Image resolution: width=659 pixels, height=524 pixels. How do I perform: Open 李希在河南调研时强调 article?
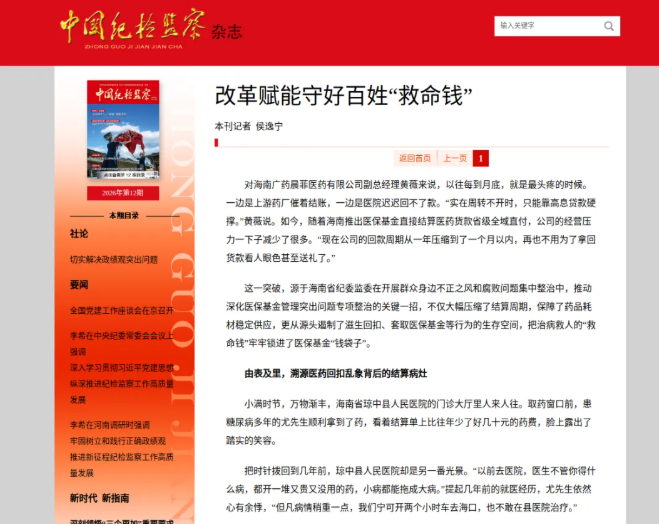pos(110,425)
